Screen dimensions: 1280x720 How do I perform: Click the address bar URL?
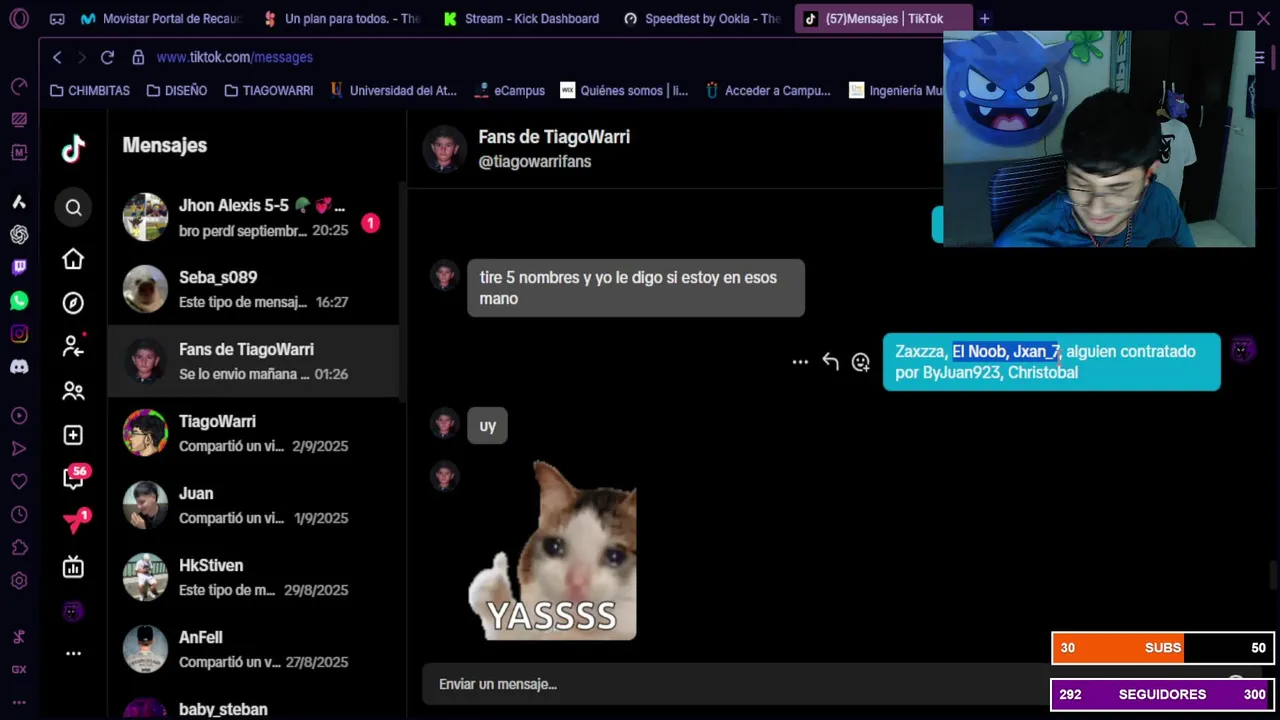point(235,57)
